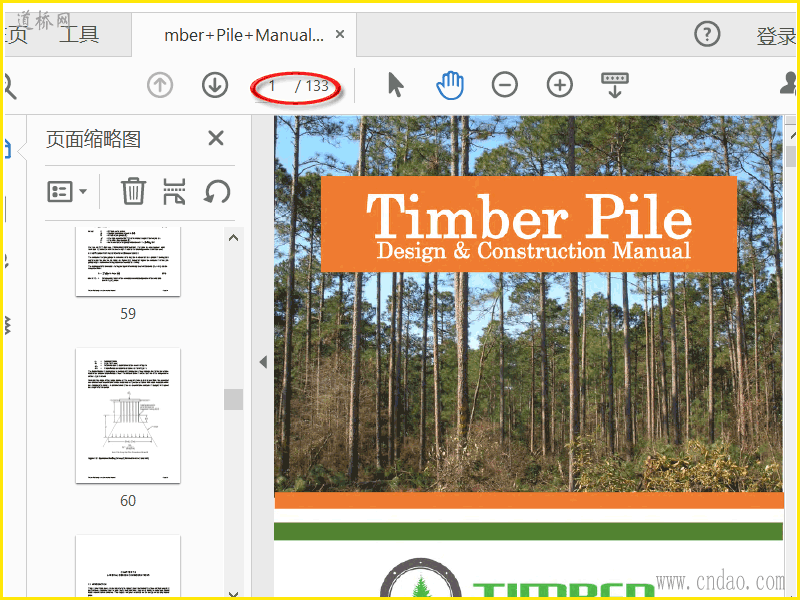Click the page thumbnails print layout icon
This screenshot has height=600, width=800.
(x=174, y=191)
